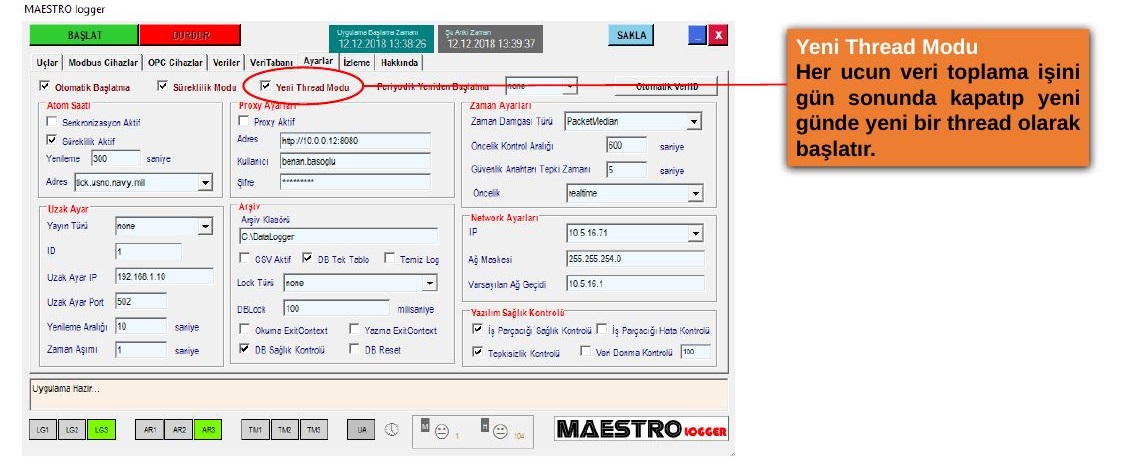Enable CSV Aktif checkbox

pos(244,258)
